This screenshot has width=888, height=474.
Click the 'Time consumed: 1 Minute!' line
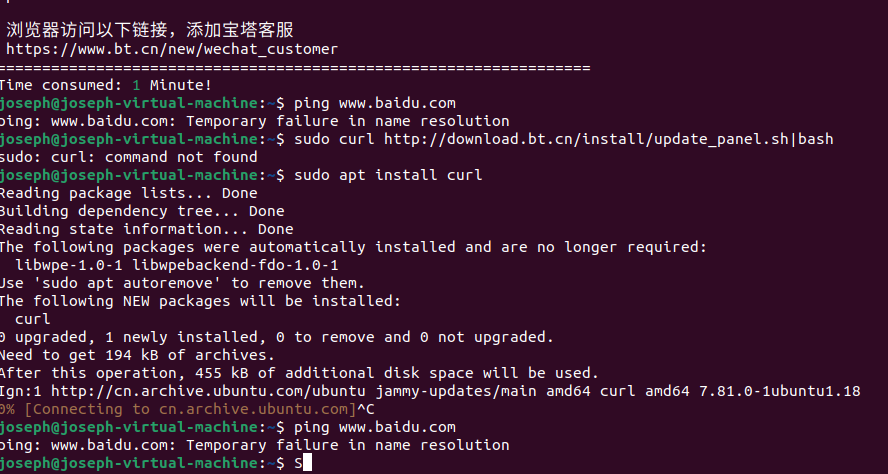pos(105,86)
